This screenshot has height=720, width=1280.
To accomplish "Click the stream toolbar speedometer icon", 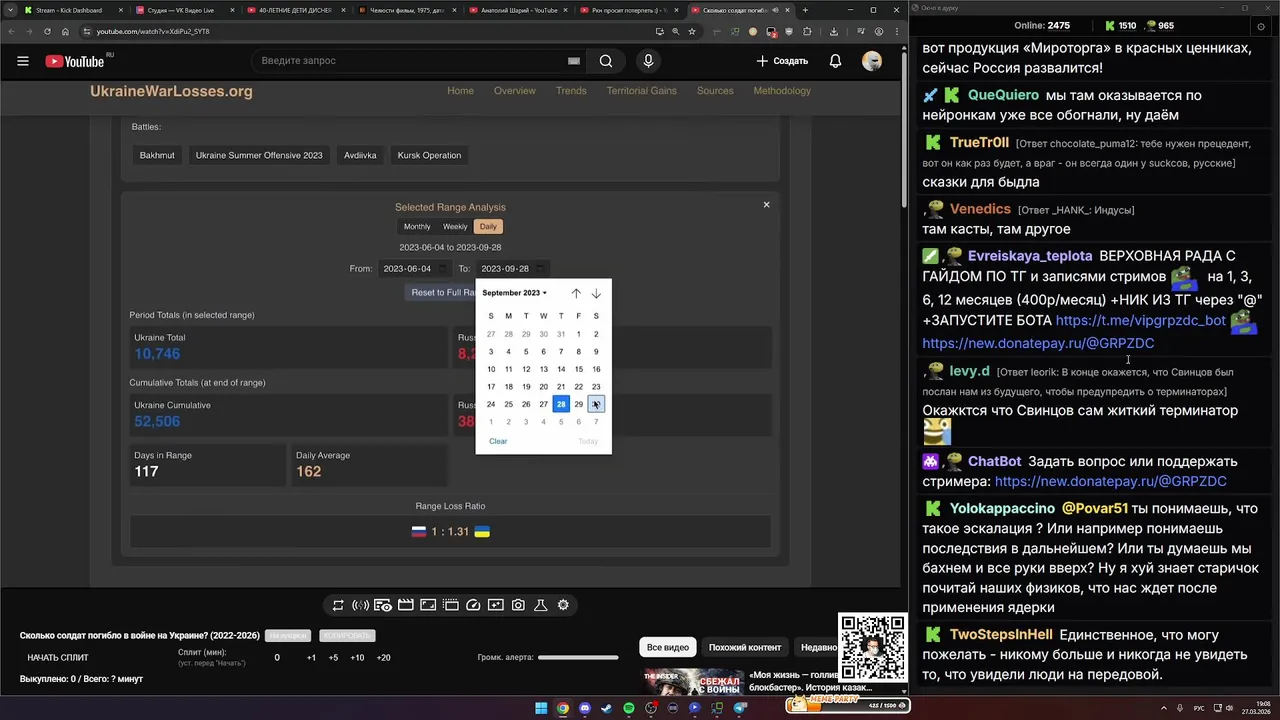I will [x=473, y=605].
